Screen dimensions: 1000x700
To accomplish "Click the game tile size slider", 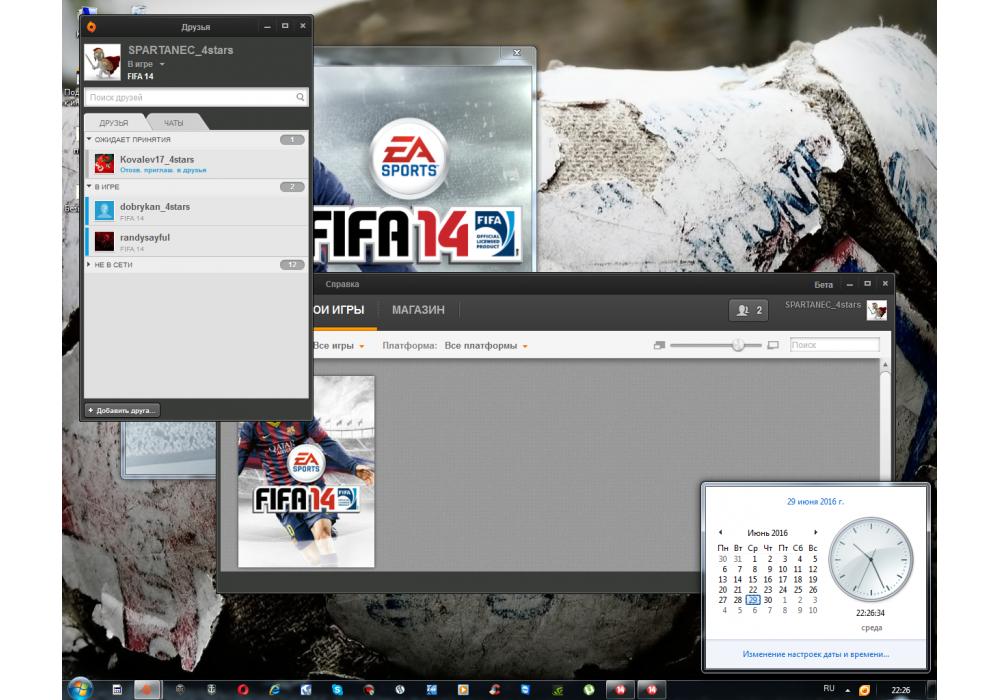I will (x=738, y=345).
